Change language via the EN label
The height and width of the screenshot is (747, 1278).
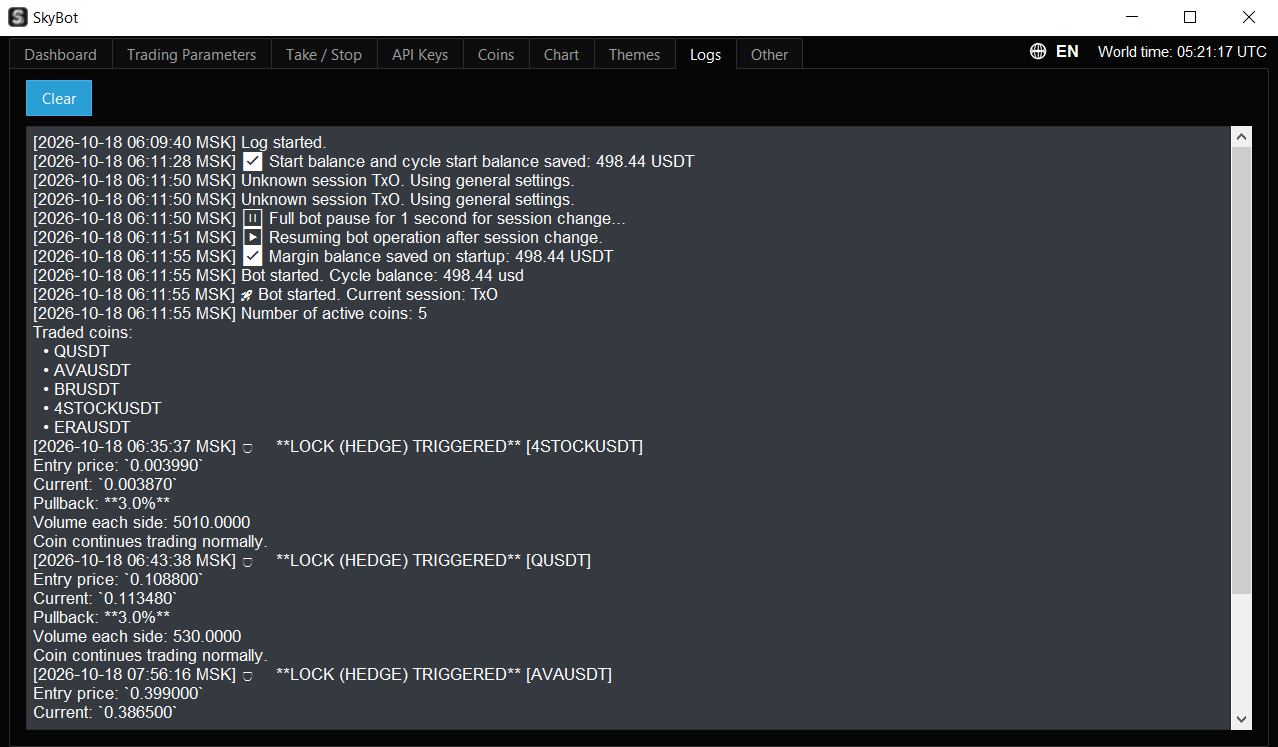point(1067,52)
